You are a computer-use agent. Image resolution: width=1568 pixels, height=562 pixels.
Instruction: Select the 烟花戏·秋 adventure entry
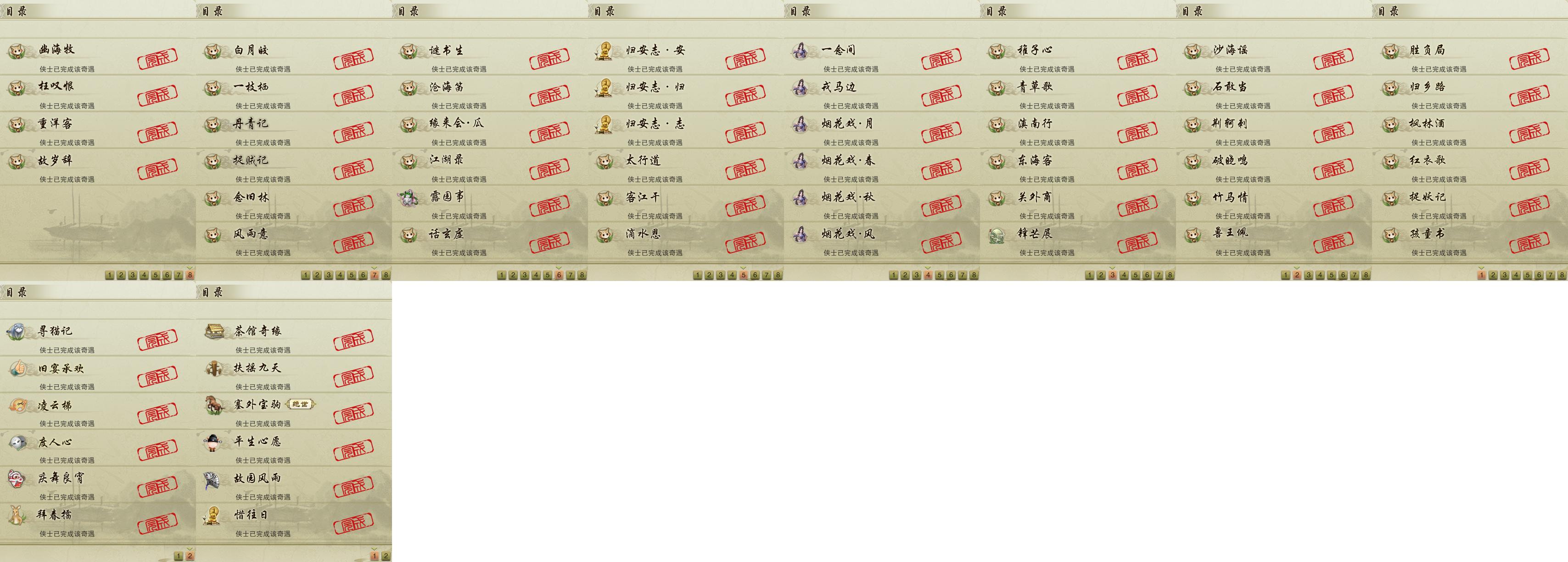[x=882, y=203]
